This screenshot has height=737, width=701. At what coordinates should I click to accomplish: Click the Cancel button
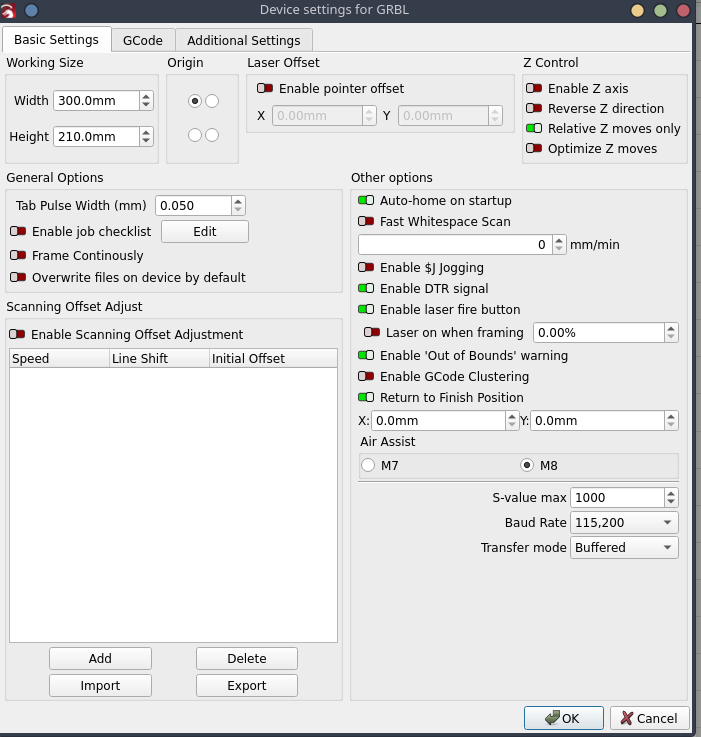click(650, 718)
